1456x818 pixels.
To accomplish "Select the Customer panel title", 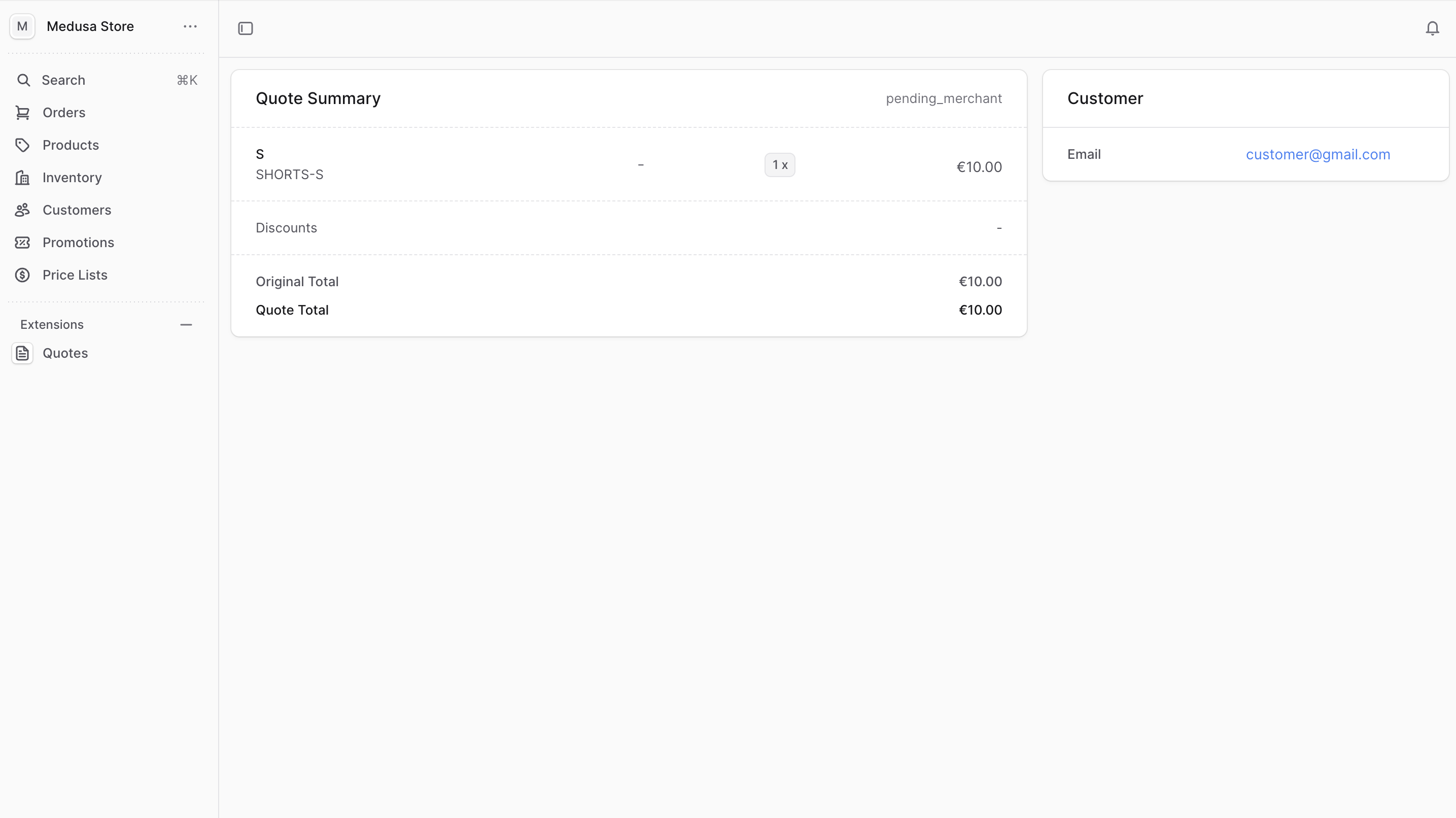I will point(1105,98).
